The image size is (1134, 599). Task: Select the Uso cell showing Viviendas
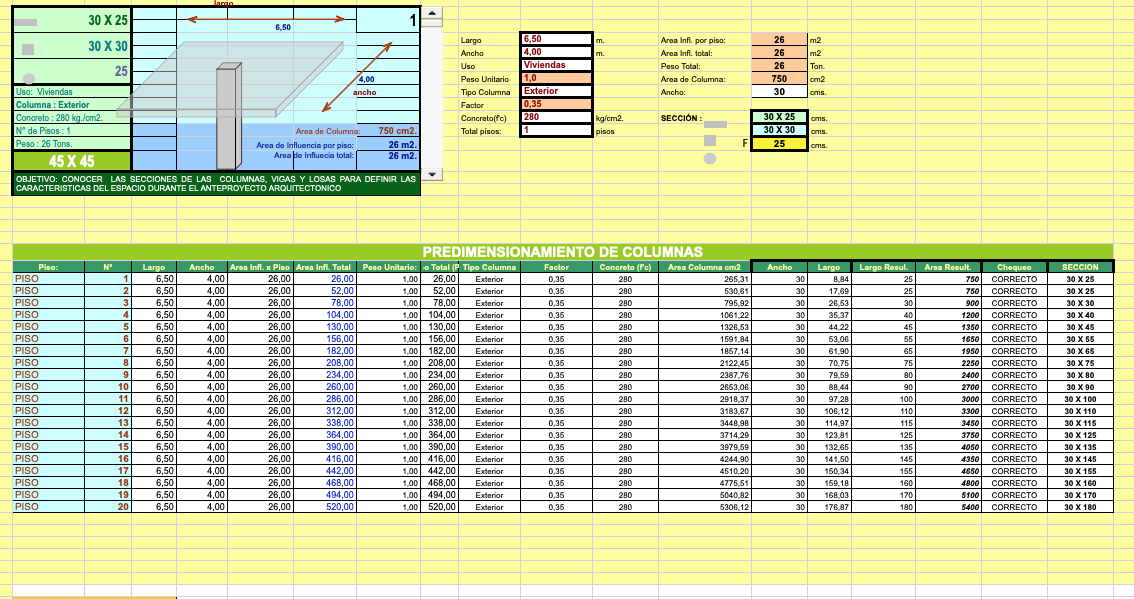click(x=556, y=65)
